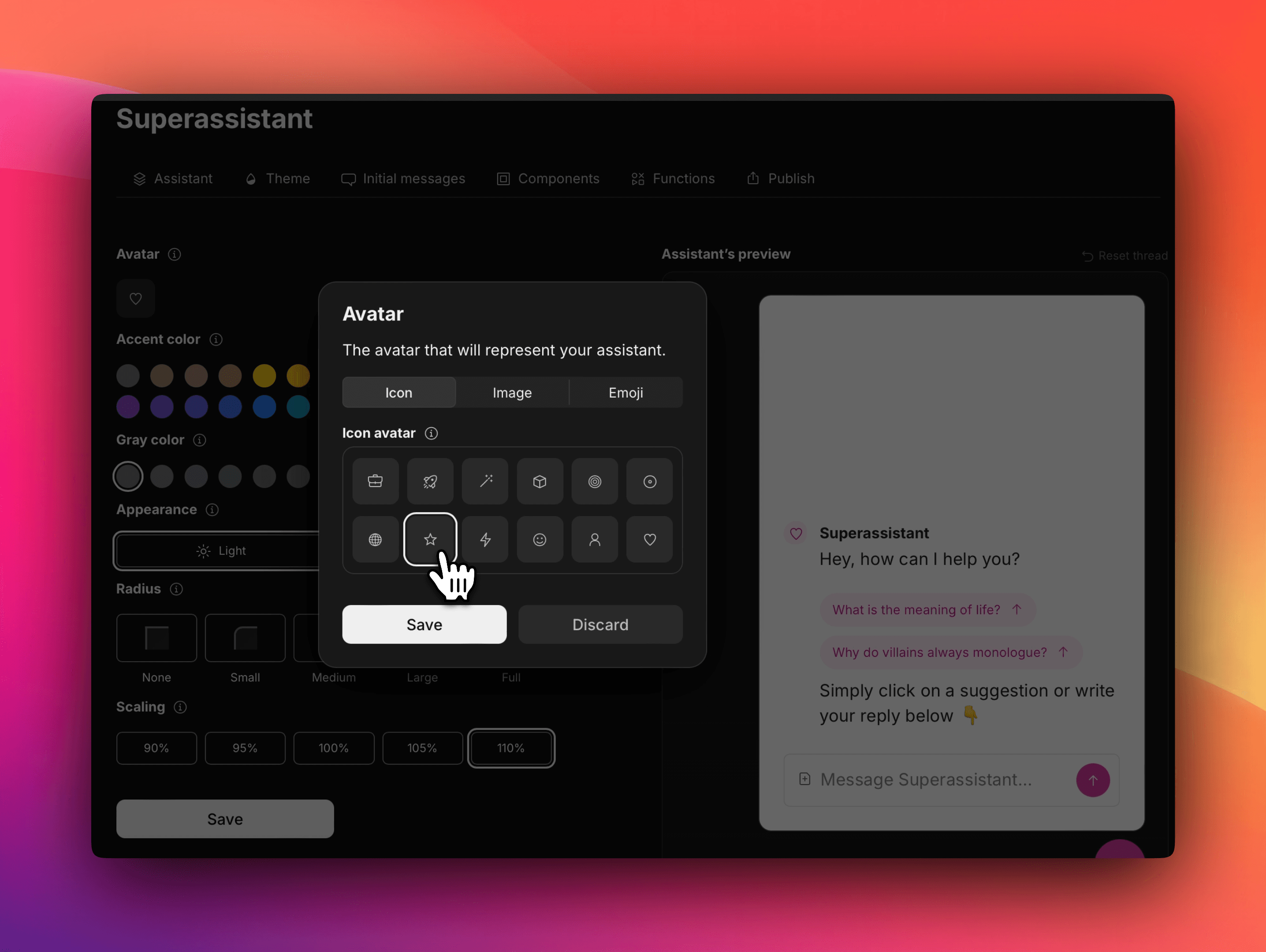Screen dimensions: 1266x952
Task: Select the star icon avatar
Action: pos(430,539)
